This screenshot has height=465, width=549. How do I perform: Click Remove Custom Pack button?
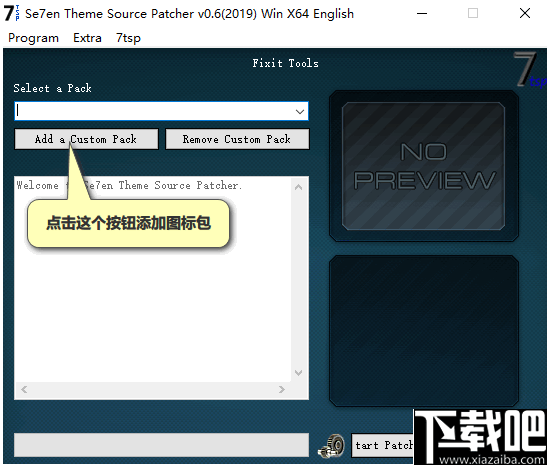(x=237, y=139)
